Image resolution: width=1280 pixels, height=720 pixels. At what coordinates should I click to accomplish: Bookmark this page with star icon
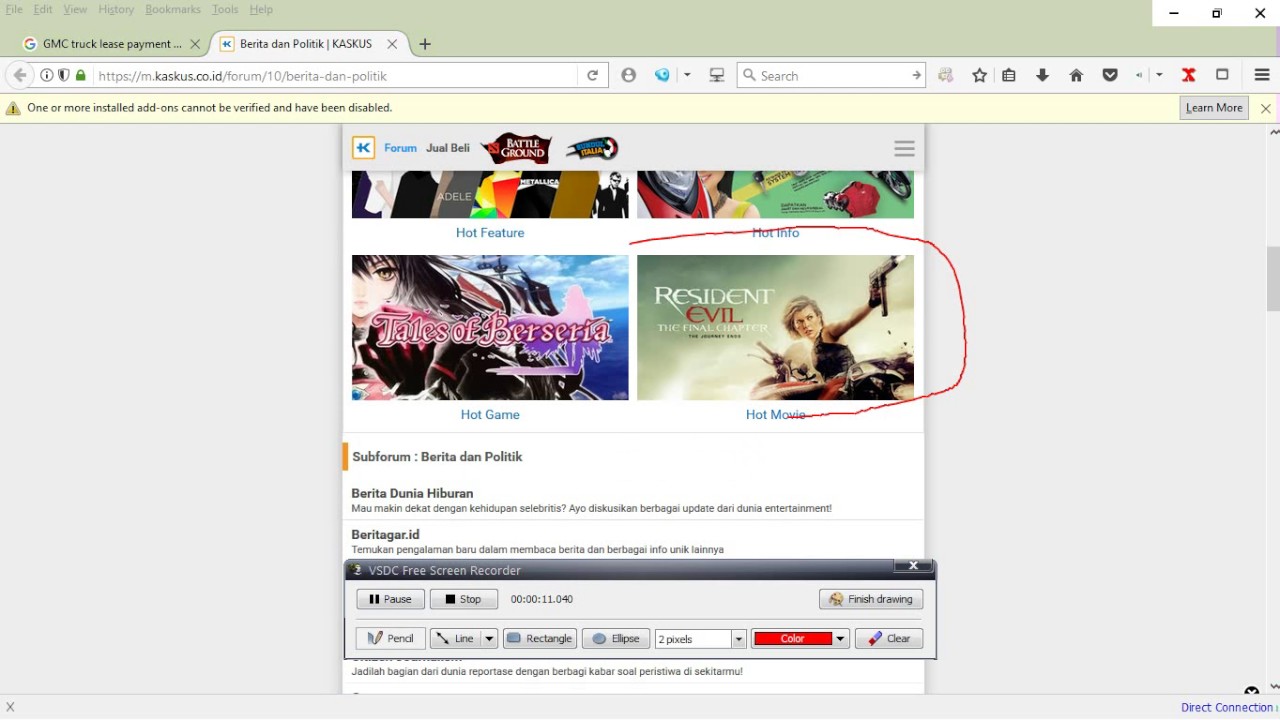pos(980,75)
